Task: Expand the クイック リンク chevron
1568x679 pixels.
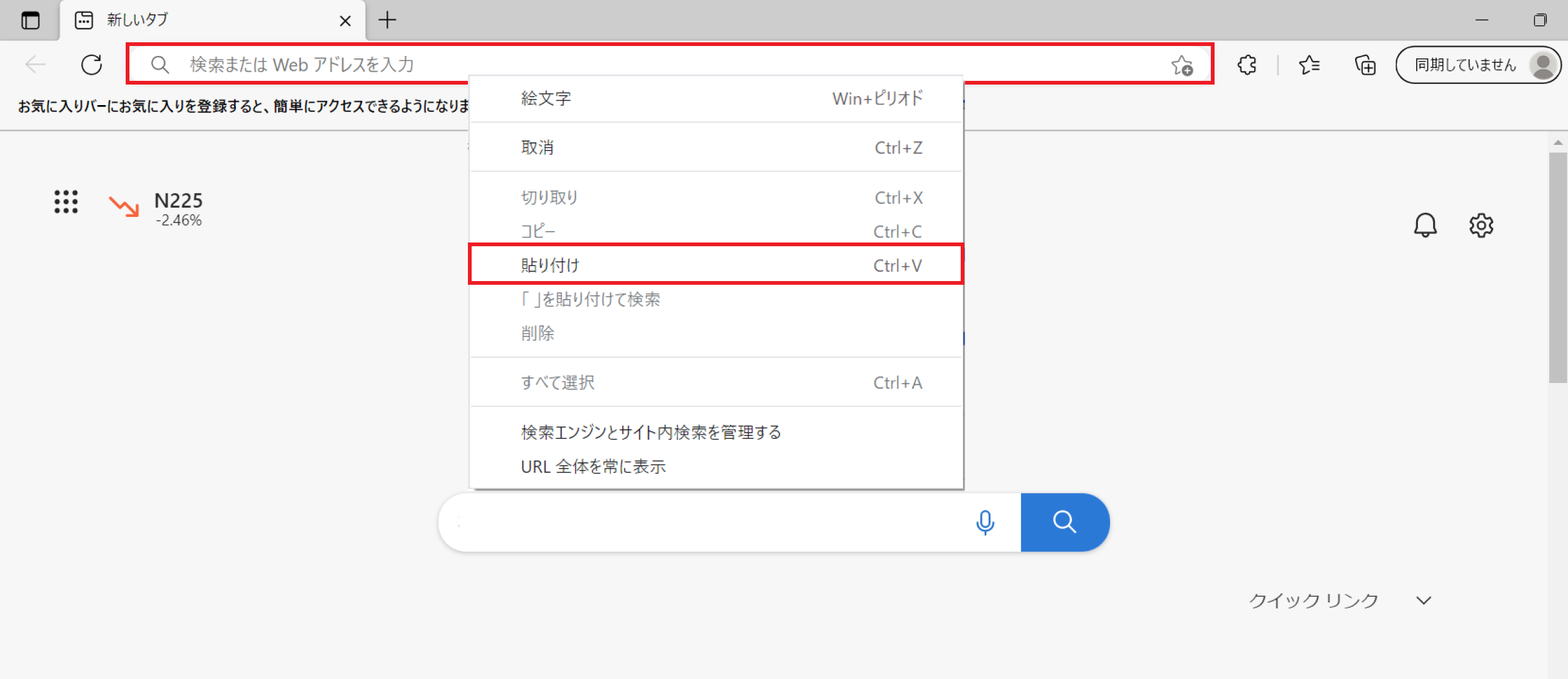Action: pos(1424,601)
